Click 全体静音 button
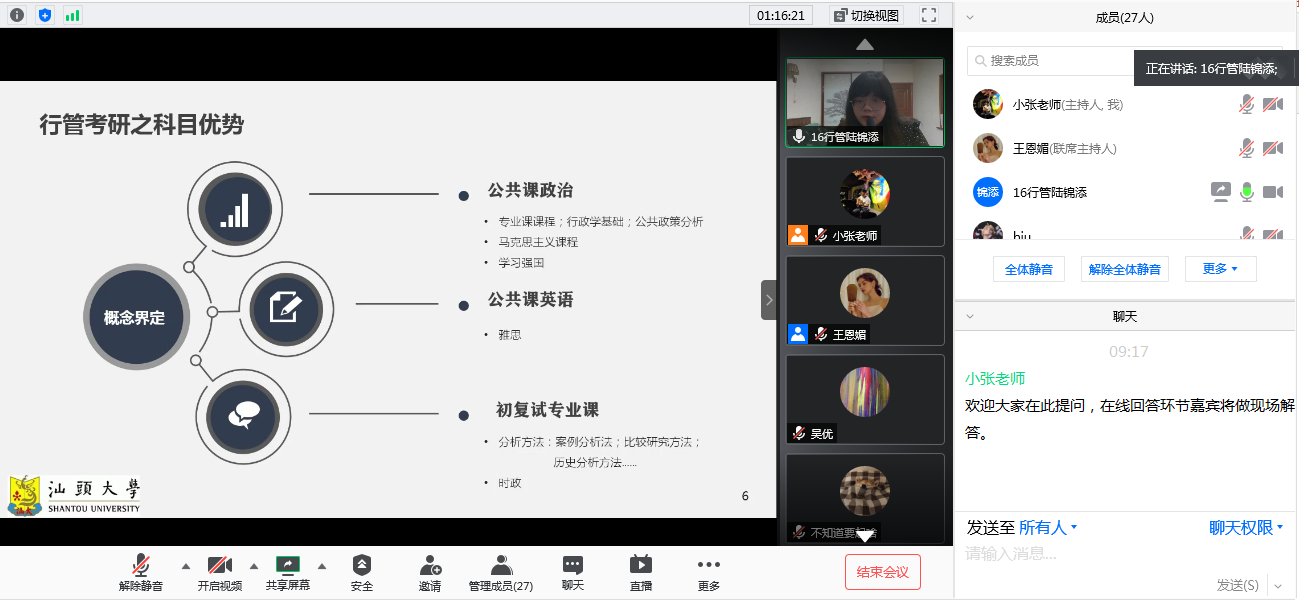This screenshot has height=604, width=1299. [1029, 269]
